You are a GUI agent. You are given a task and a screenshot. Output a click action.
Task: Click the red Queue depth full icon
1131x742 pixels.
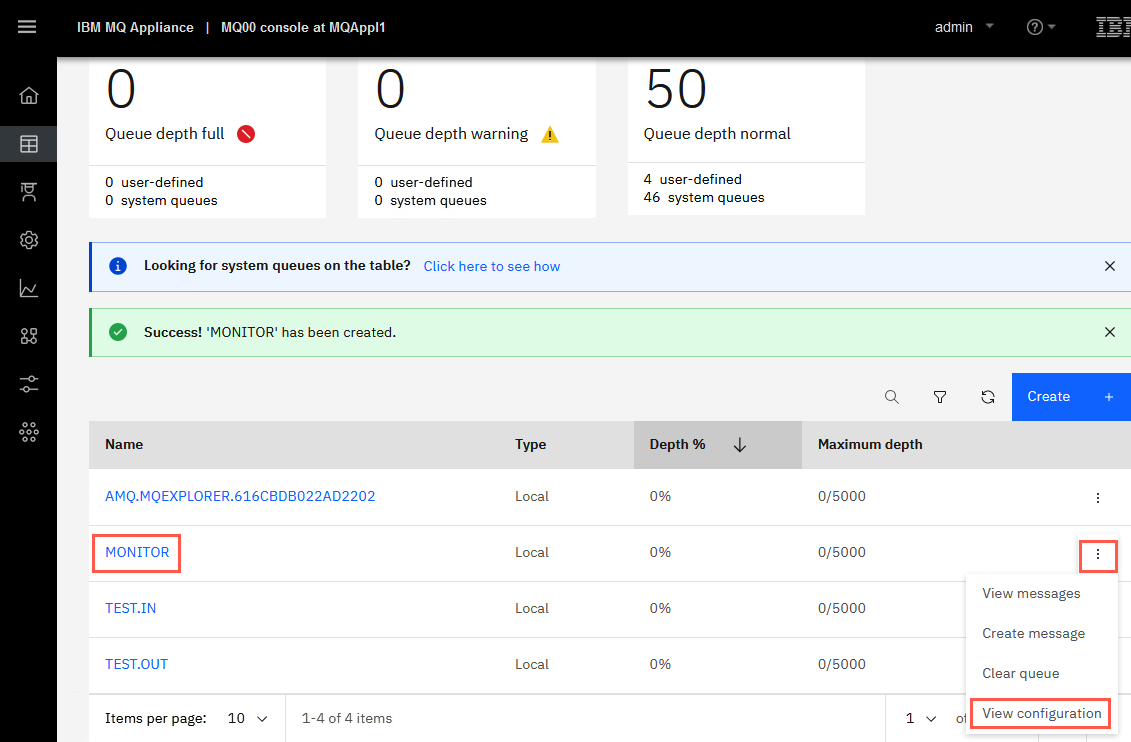pos(246,134)
